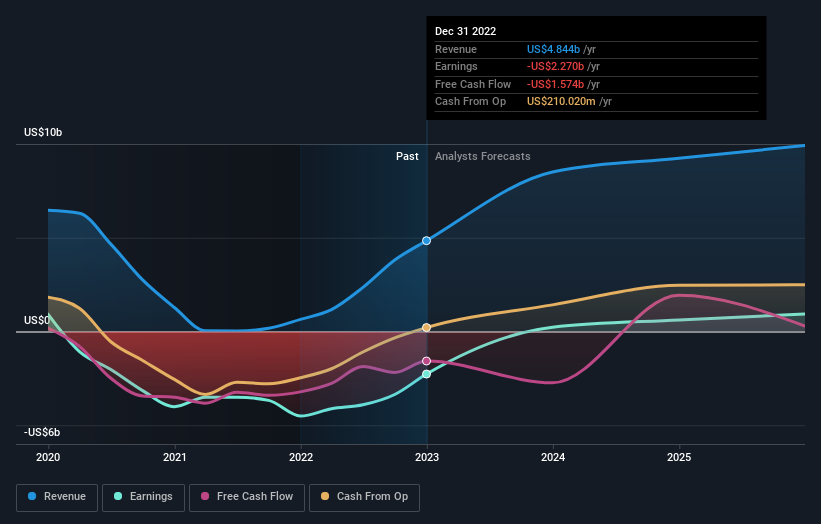Click the US$0 y-axis label
Screen dimensions: 821x524
coord(37,320)
